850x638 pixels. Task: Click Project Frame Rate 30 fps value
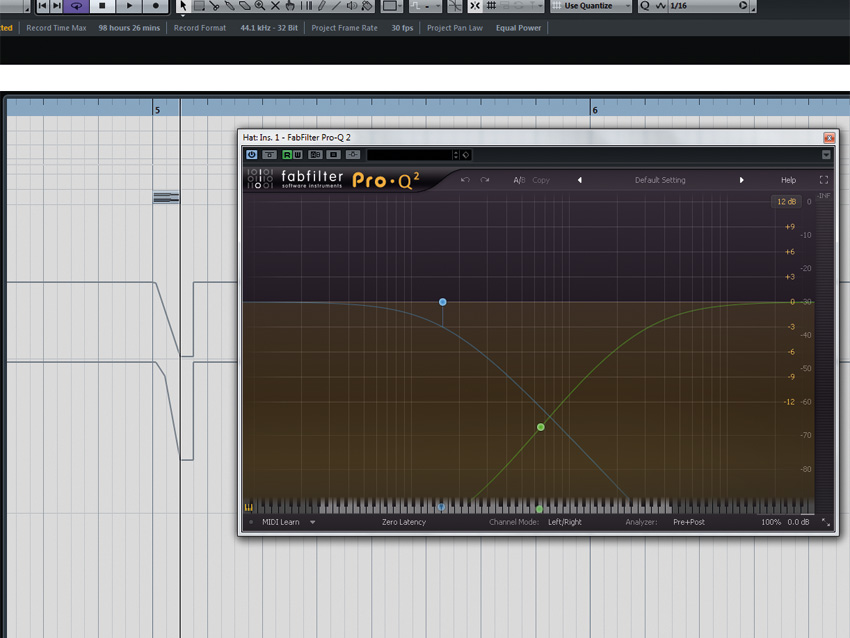coord(402,28)
